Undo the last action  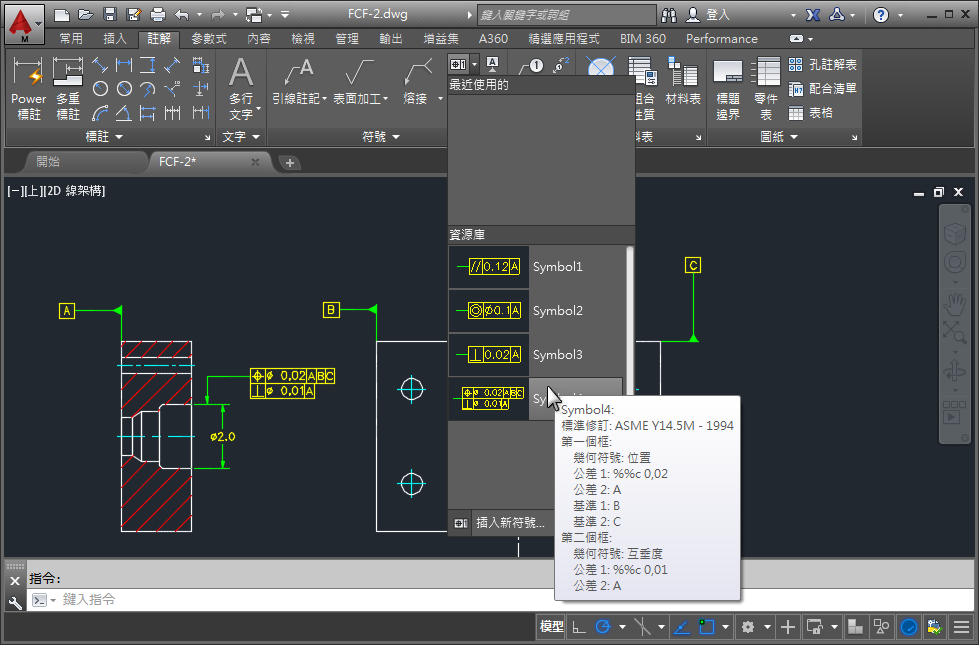tap(182, 14)
